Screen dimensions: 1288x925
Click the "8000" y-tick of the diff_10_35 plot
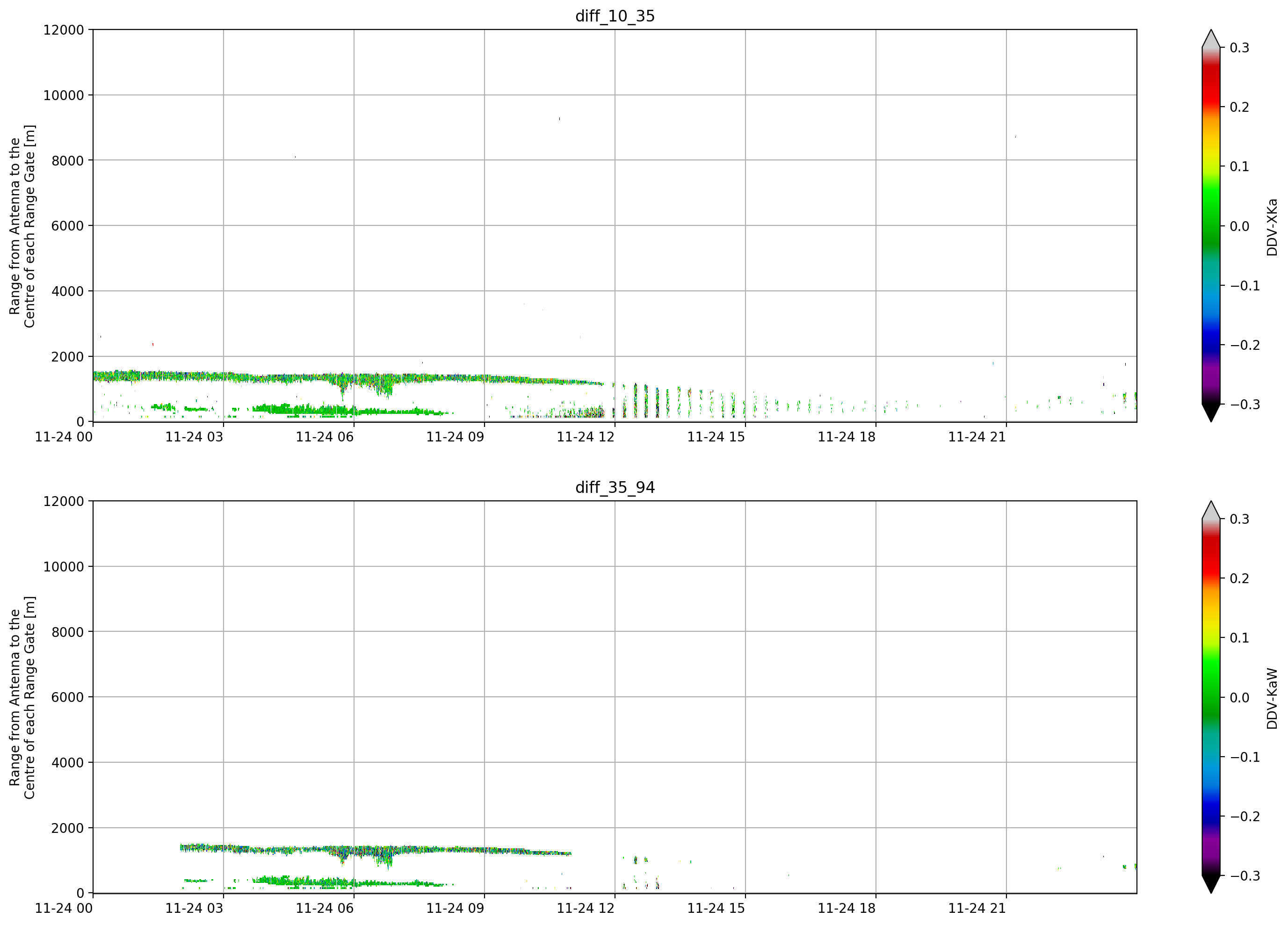[67, 160]
